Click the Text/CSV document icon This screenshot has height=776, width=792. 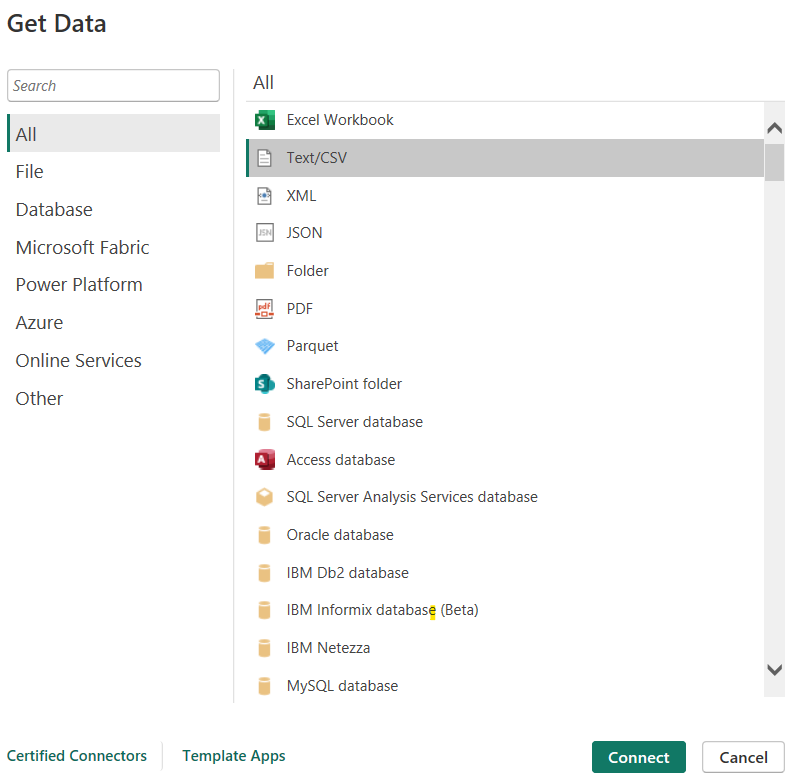point(265,158)
